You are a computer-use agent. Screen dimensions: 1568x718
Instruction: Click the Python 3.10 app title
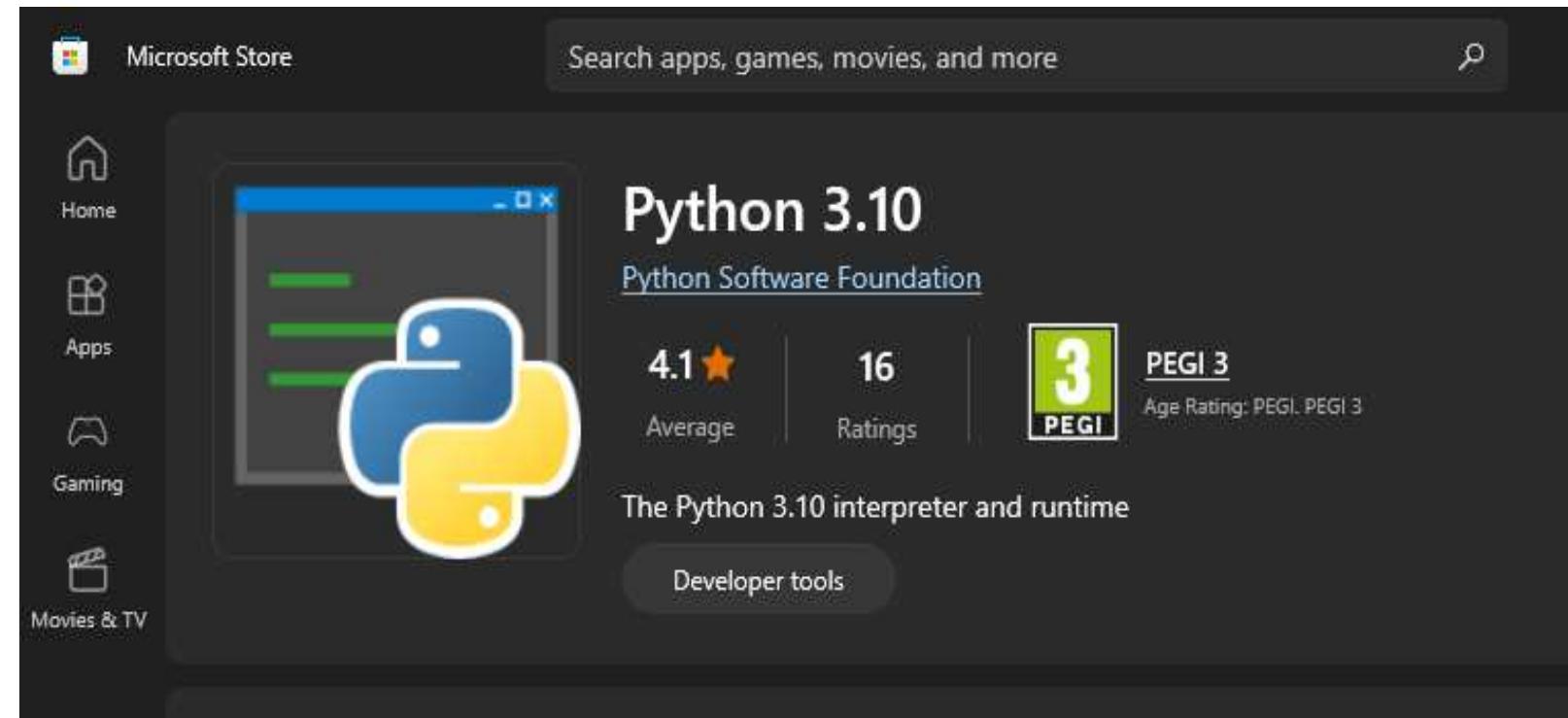[x=771, y=210]
